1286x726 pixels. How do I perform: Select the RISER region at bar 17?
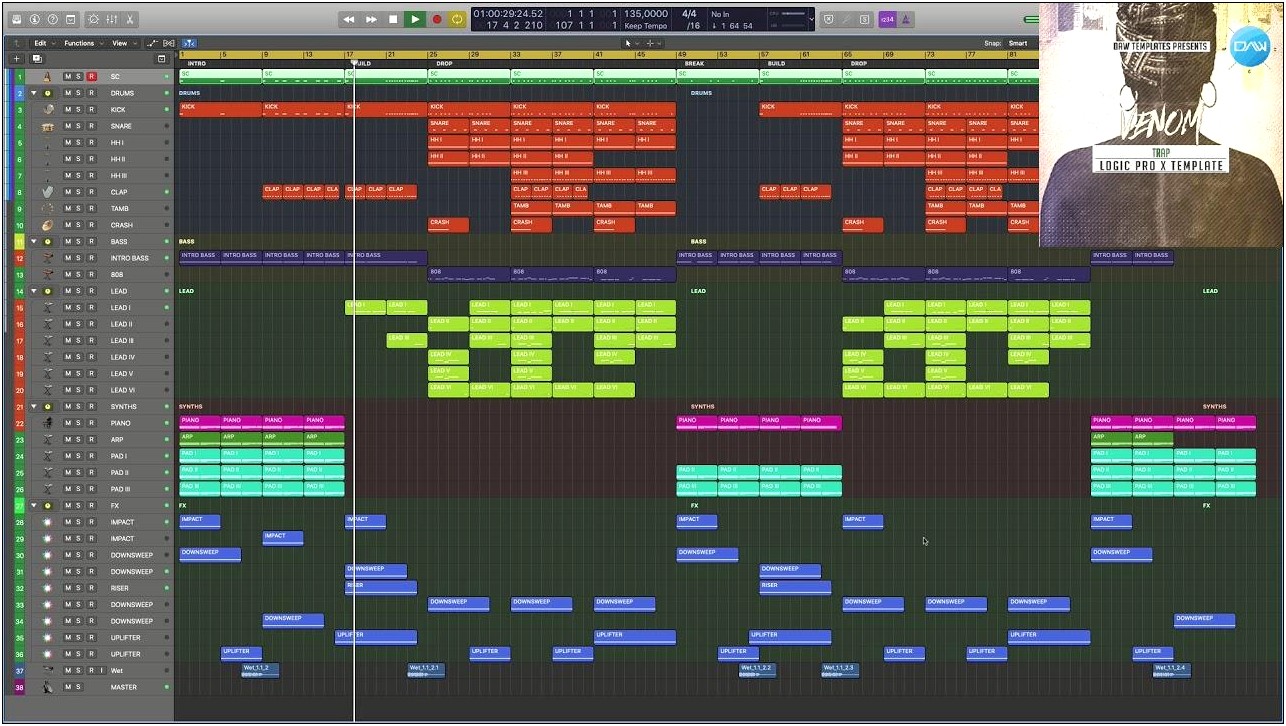coord(381,587)
